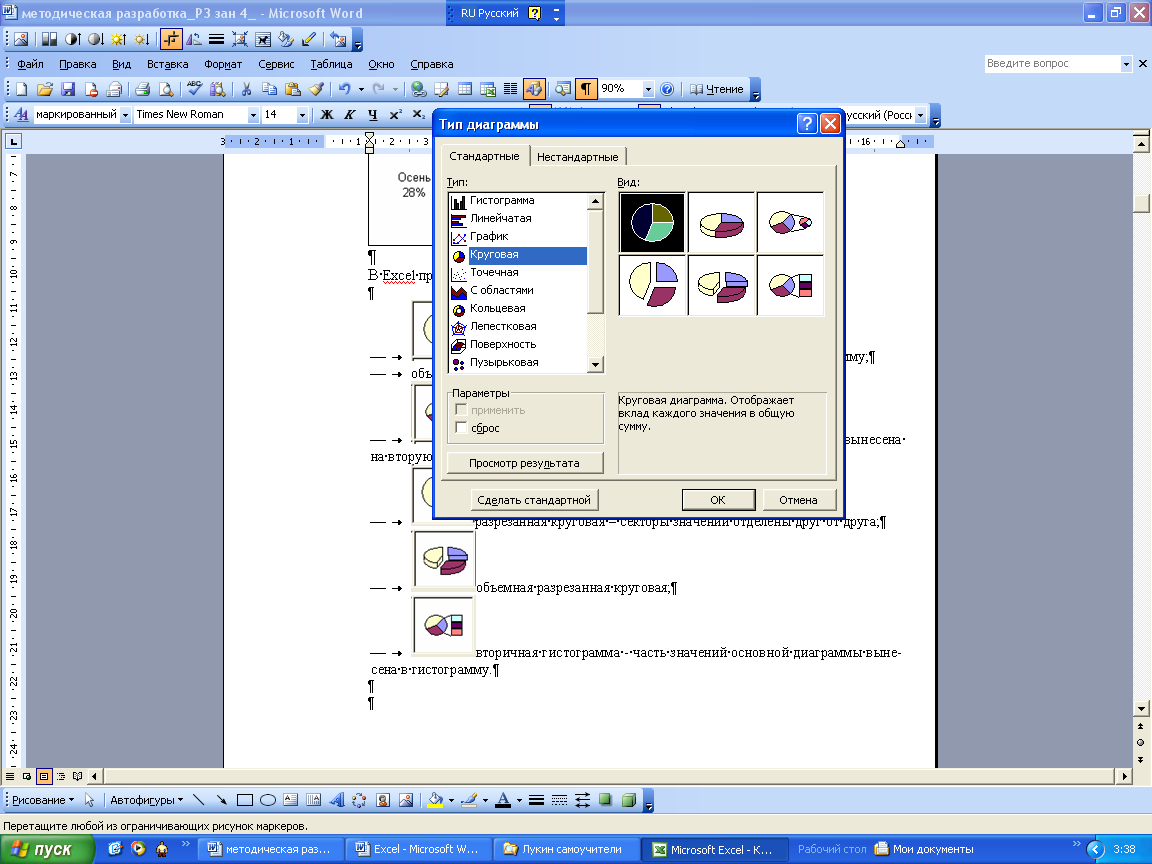Click the OK button in chart dialog
This screenshot has width=1152, height=864.
[718, 500]
